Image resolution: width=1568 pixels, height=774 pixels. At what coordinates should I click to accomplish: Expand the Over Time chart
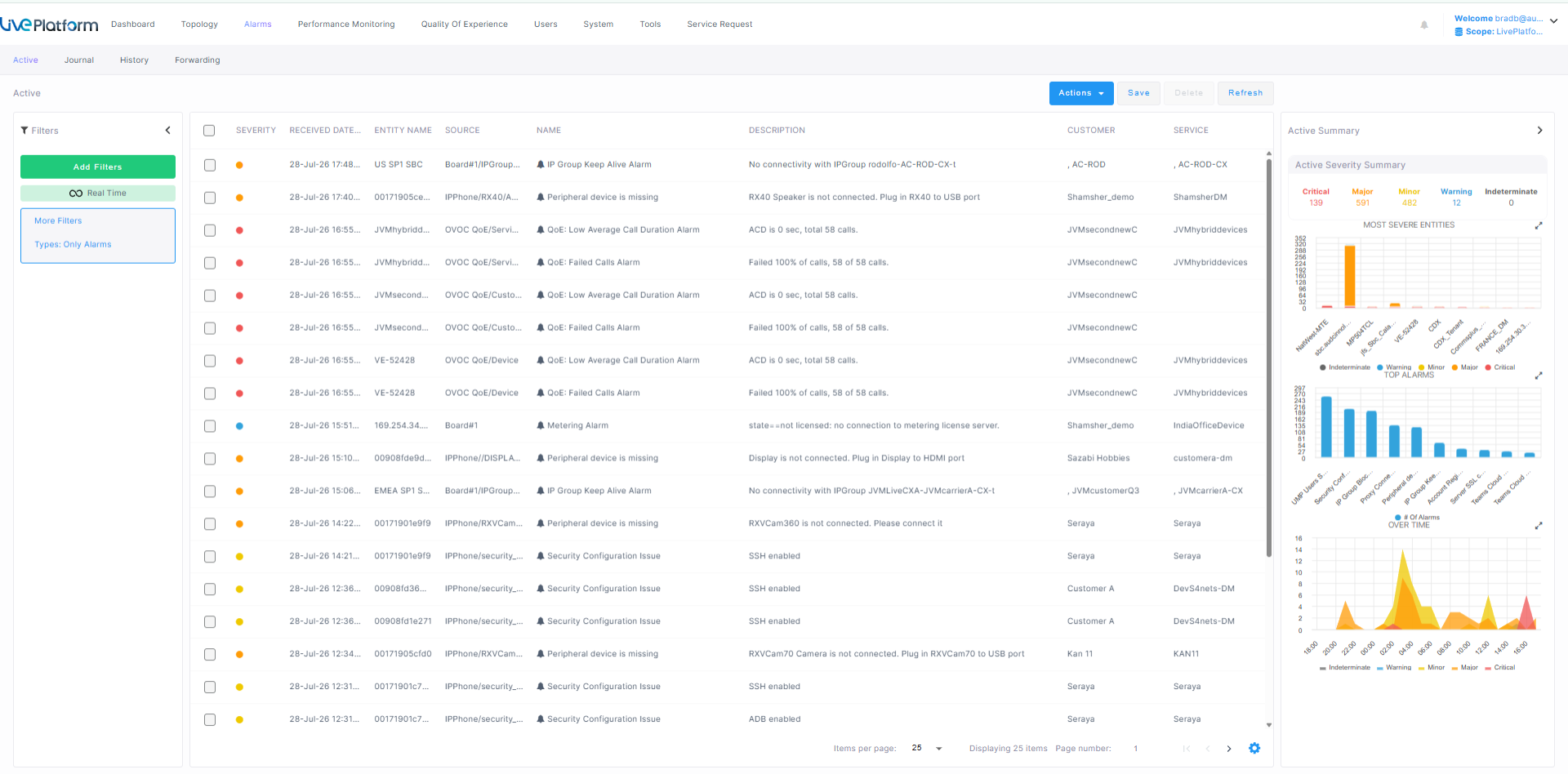click(1539, 526)
